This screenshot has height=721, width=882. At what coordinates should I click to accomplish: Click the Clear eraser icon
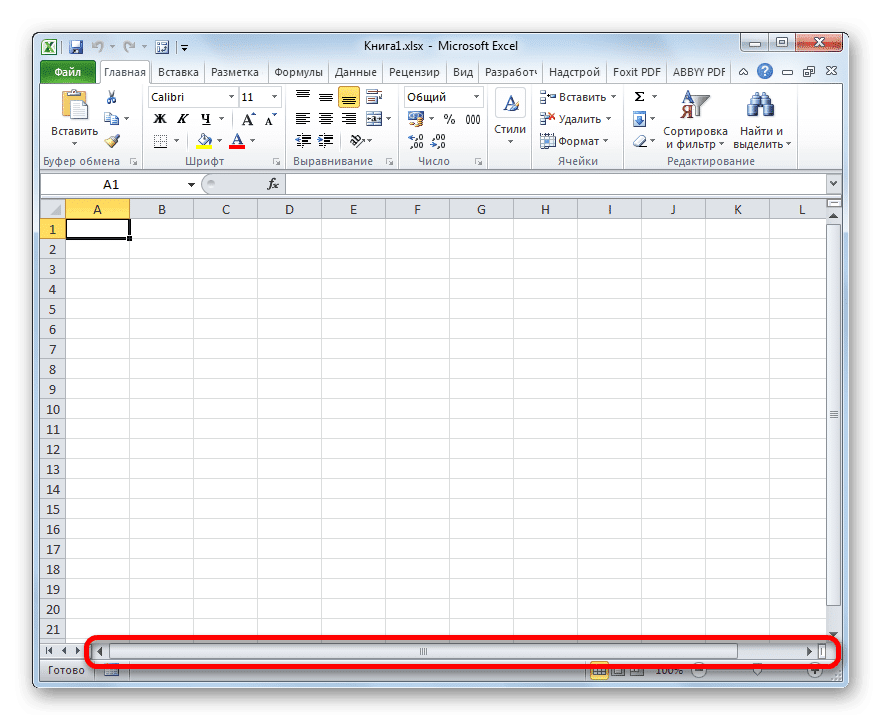pyautogui.click(x=640, y=141)
